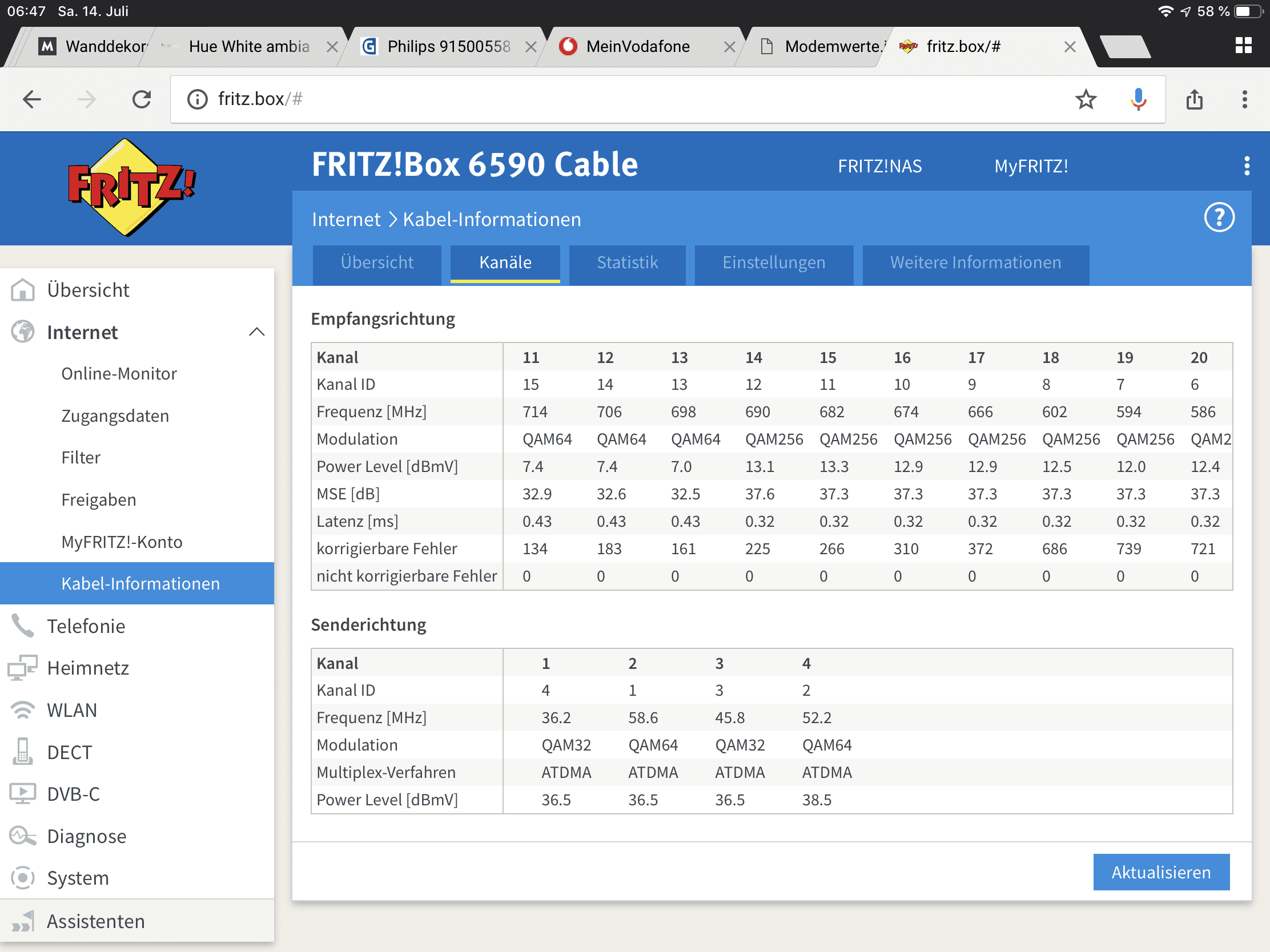This screenshot has height=952, width=1270.
Task: Click downstream power level 13.3
Action: coord(834,466)
